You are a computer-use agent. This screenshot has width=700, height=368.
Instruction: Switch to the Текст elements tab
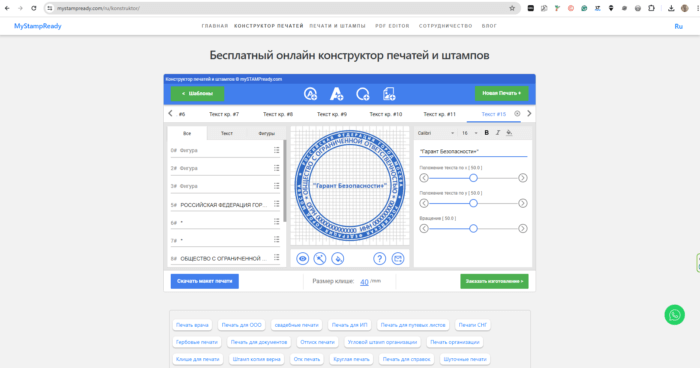tap(227, 133)
